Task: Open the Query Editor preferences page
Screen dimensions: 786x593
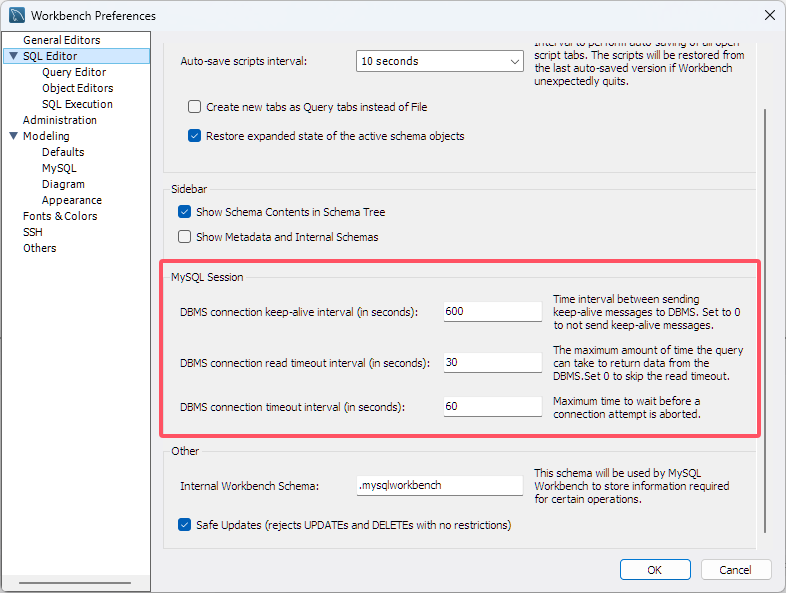Action: click(x=74, y=72)
